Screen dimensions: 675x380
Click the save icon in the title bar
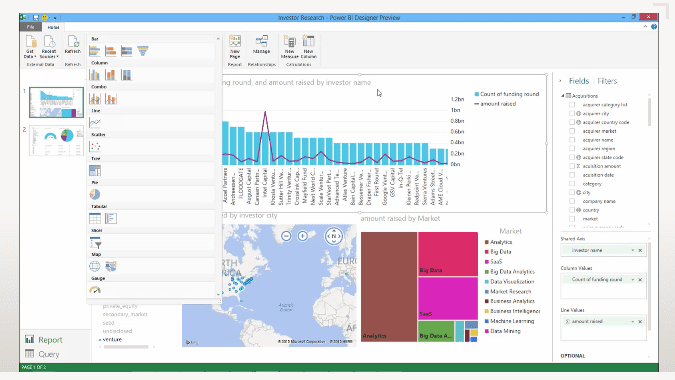click(36, 18)
